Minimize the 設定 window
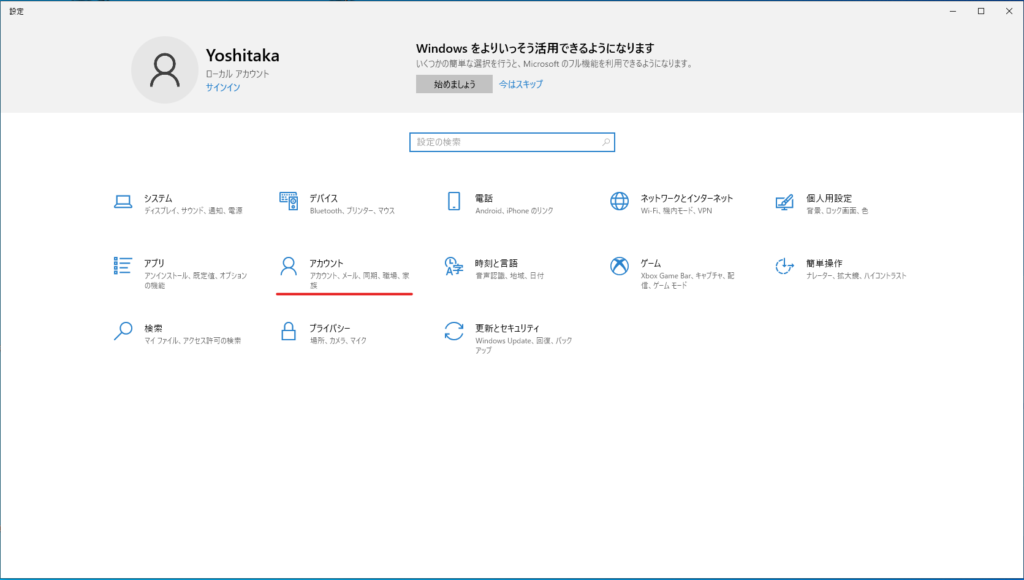This screenshot has width=1024, height=580. point(953,11)
